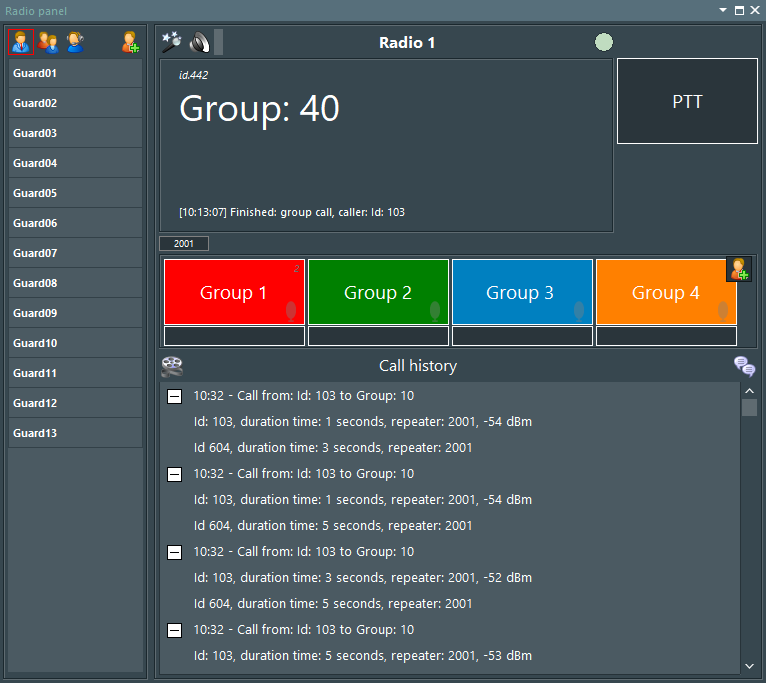
Task: Switch to the groups list icon
Action: click(48, 42)
